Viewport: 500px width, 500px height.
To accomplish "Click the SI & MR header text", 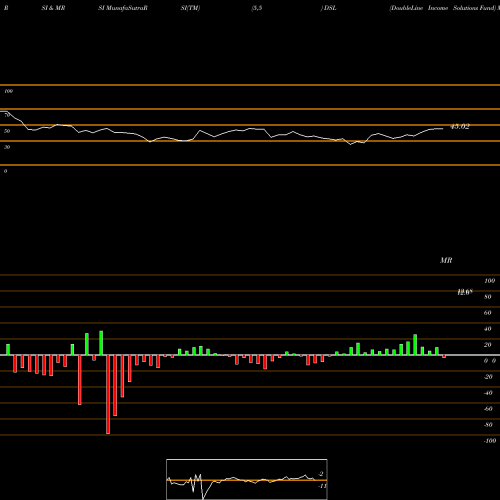I will point(53,8).
